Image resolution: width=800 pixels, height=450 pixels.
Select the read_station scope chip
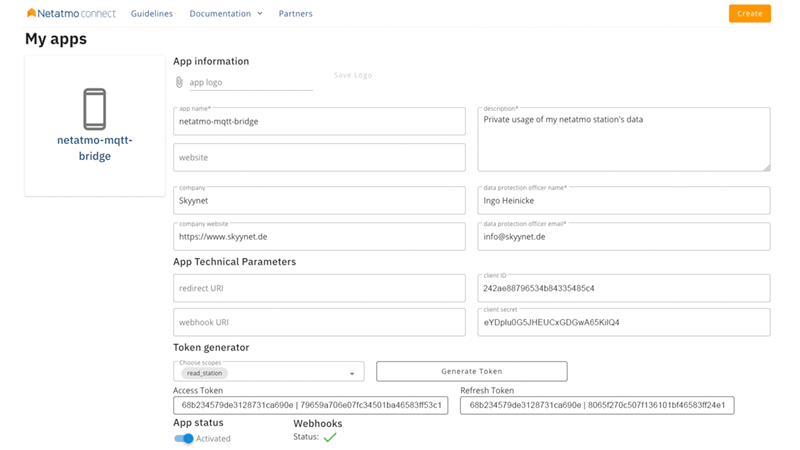[x=204, y=373]
